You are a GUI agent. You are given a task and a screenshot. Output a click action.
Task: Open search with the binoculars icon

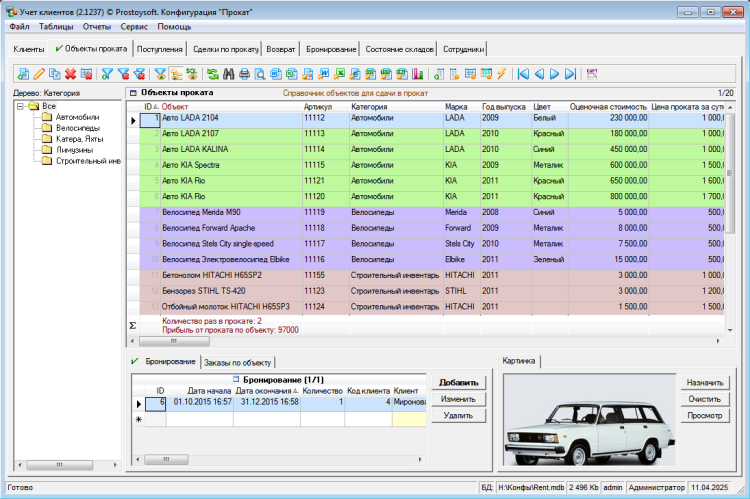(229, 74)
